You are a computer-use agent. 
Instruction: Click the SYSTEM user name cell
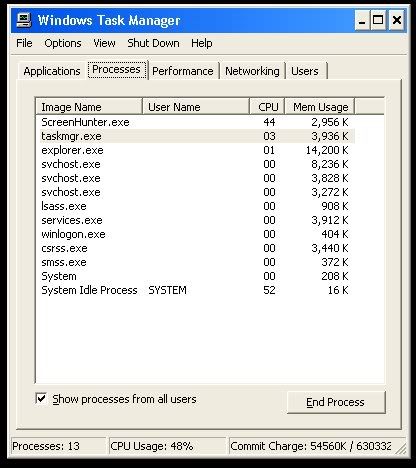(x=167, y=290)
